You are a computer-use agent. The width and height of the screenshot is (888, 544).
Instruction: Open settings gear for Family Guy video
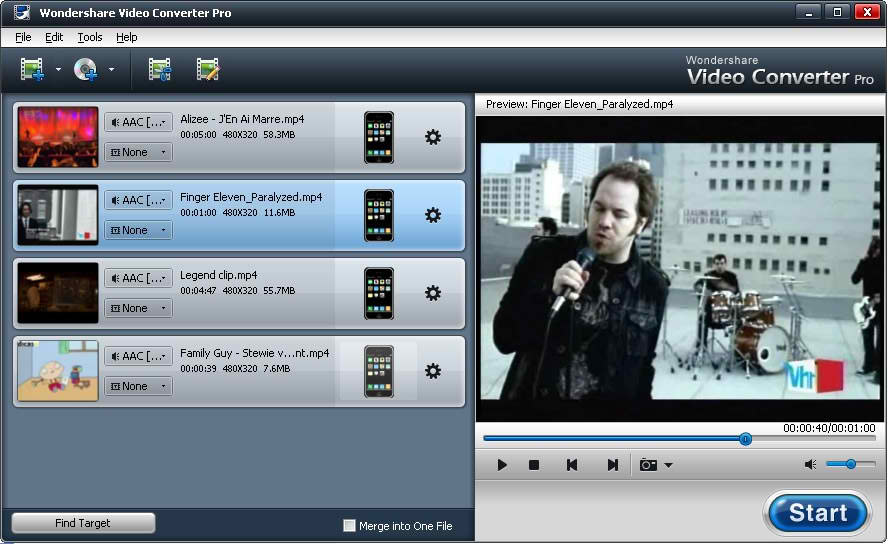click(x=433, y=371)
